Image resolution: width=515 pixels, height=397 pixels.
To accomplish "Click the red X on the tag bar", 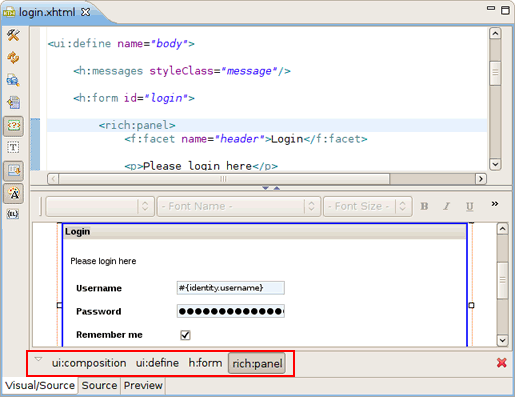I will coord(501,363).
